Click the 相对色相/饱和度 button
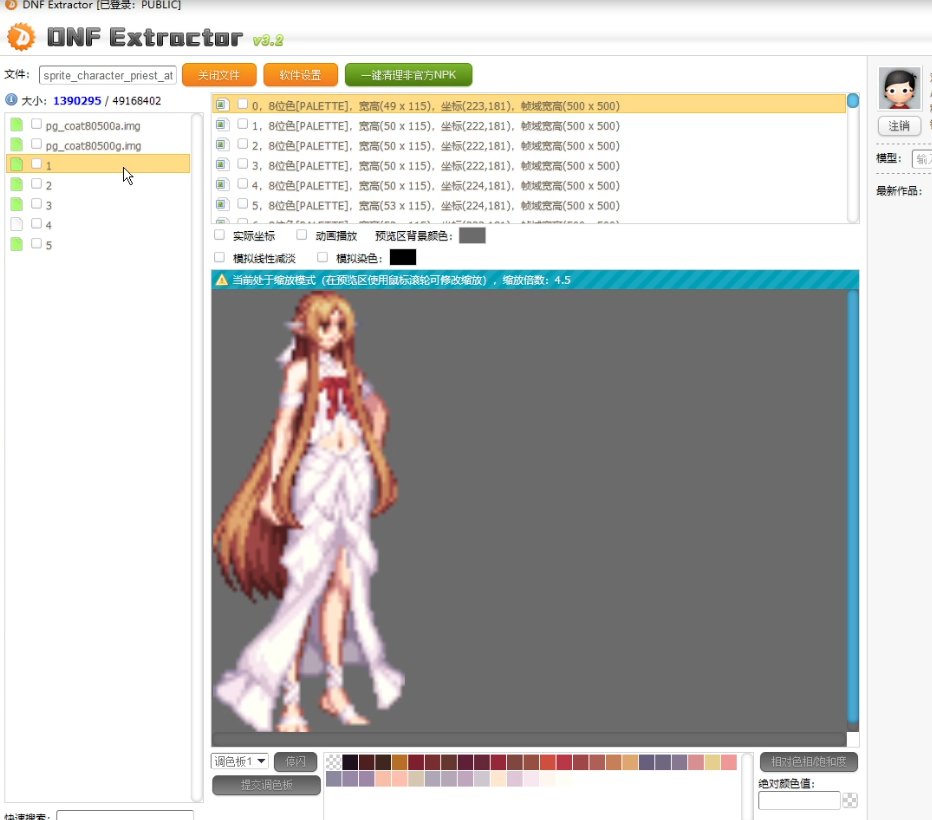 click(809, 762)
